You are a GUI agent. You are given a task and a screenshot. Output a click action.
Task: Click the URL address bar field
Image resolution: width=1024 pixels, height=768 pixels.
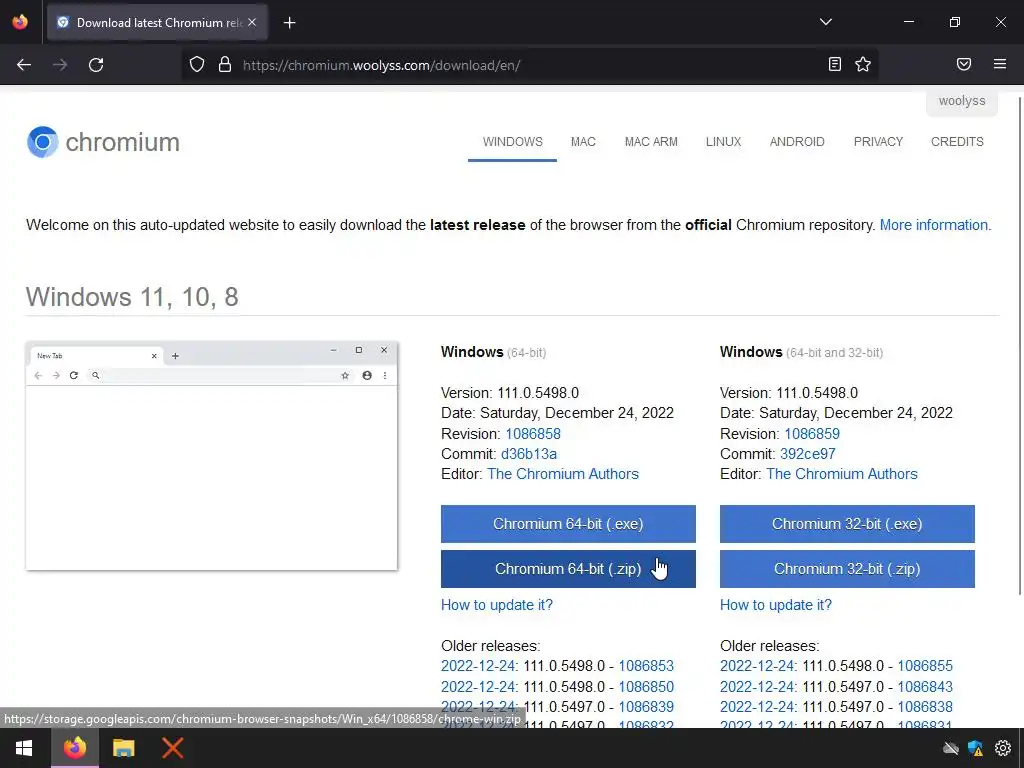(x=529, y=65)
